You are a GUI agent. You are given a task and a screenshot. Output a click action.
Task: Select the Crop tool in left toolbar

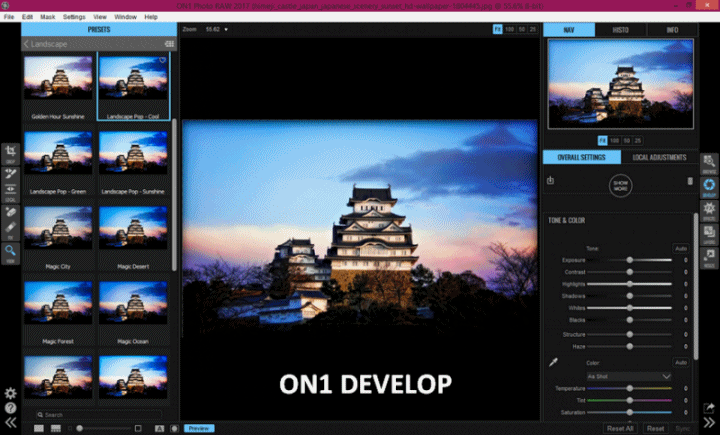(x=10, y=152)
